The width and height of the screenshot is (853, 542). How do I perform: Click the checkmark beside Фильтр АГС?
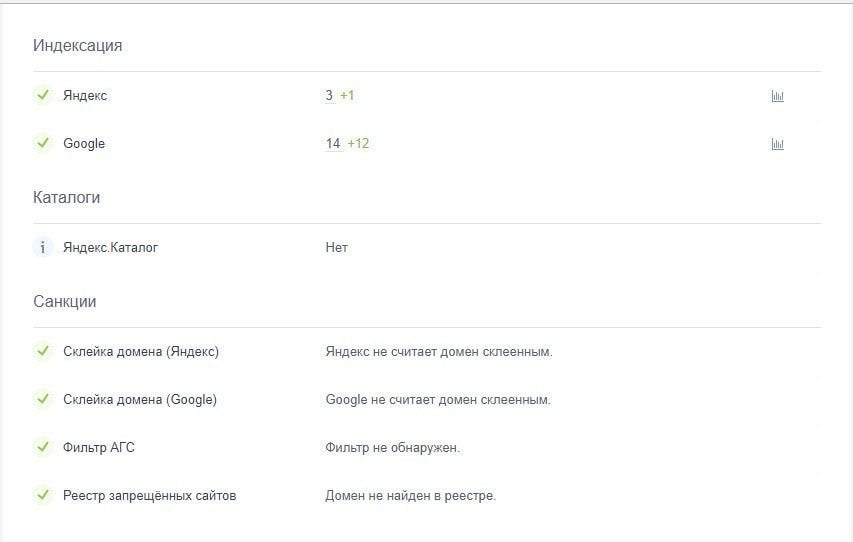coord(43,447)
